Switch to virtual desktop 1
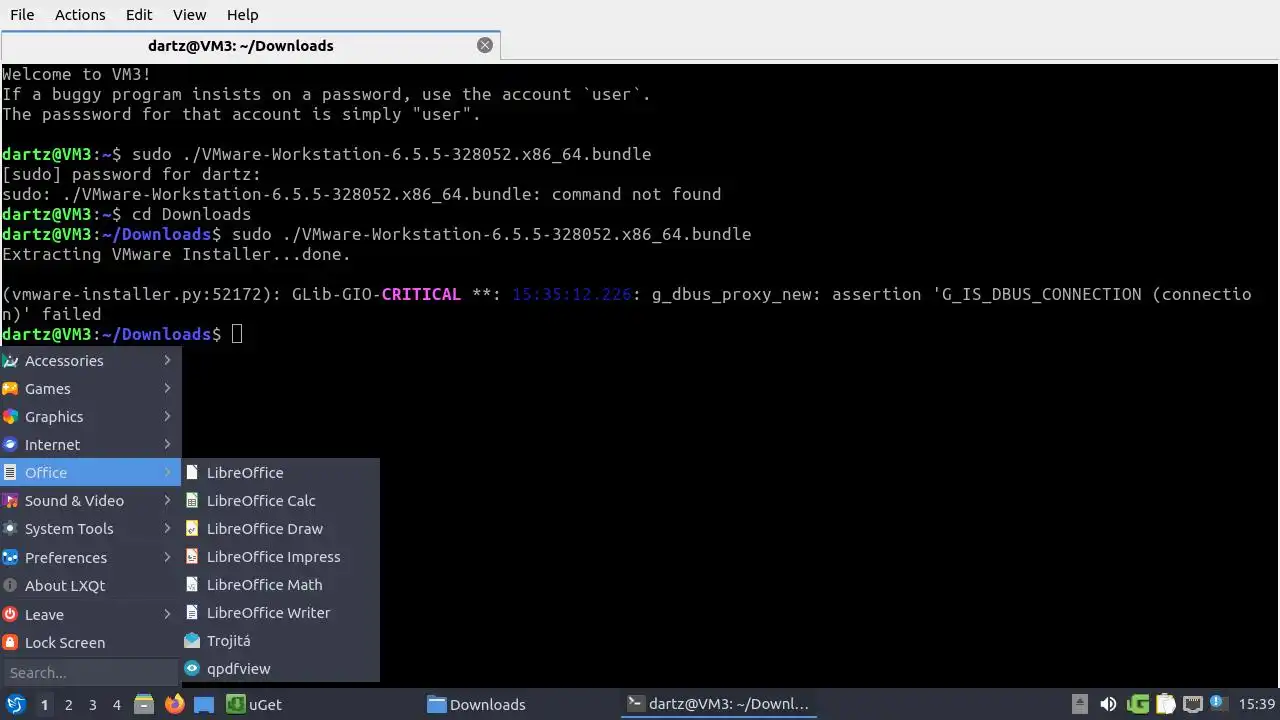Image resolution: width=1280 pixels, height=720 pixels. point(44,704)
